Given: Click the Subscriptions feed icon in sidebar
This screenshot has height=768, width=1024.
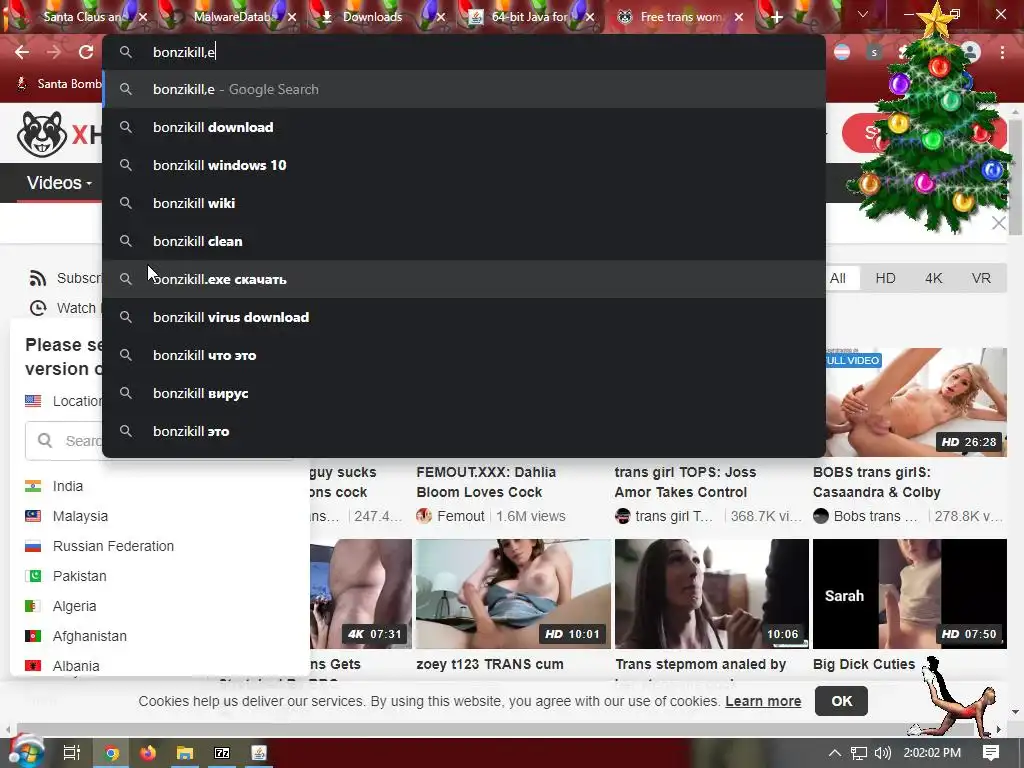Looking at the screenshot, I should [38, 278].
